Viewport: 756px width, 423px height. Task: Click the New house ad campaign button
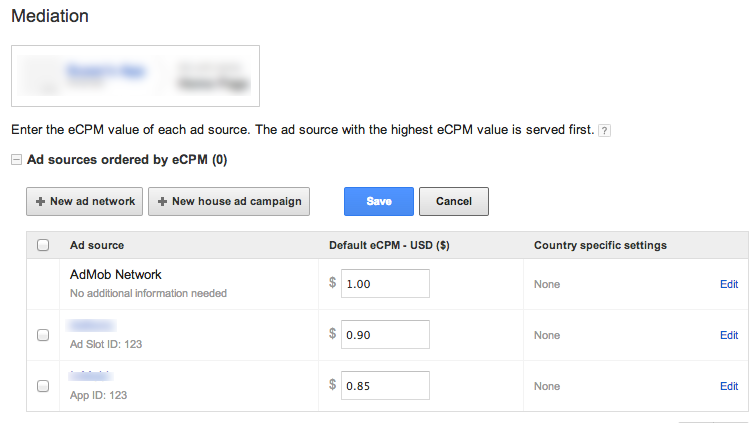click(x=229, y=201)
